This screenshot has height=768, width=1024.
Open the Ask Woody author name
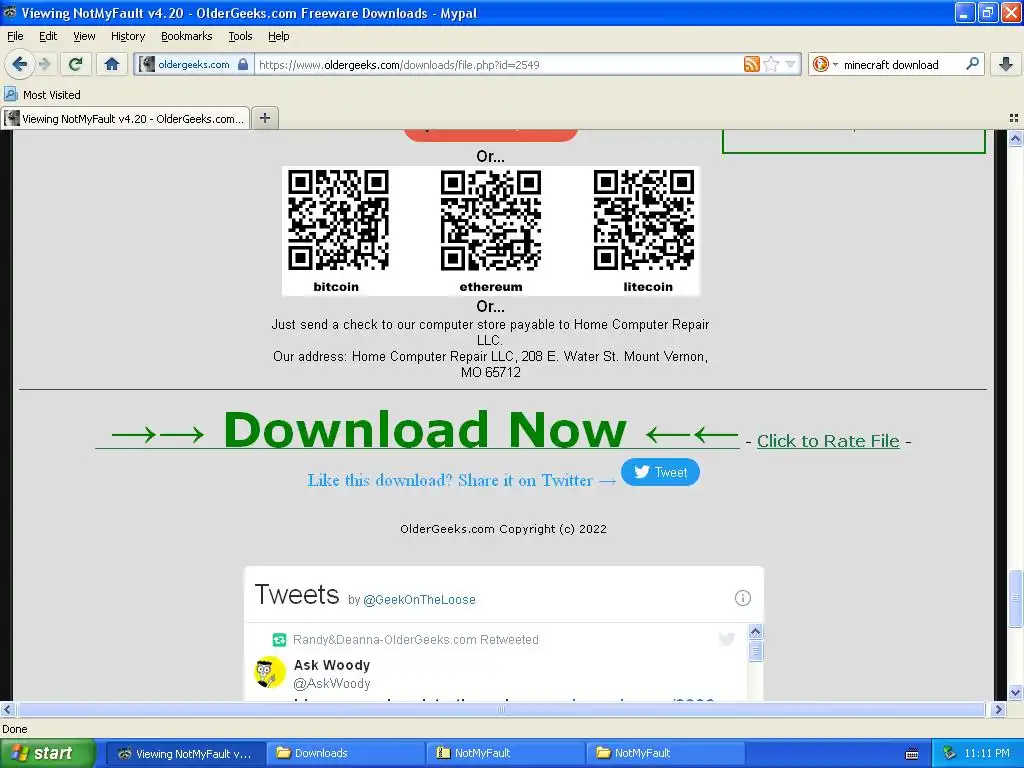[332, 665]
